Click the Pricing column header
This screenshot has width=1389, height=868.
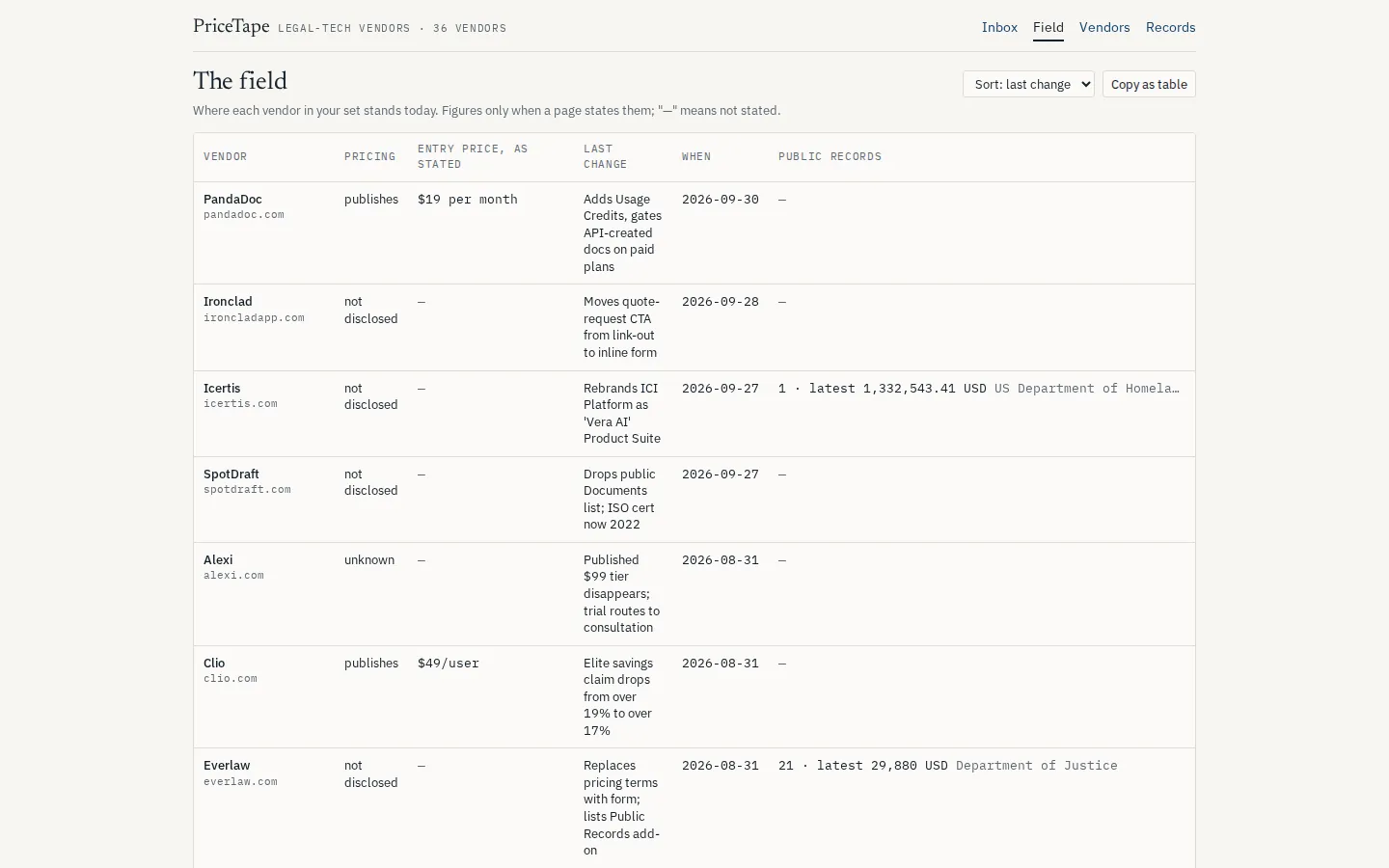point(370,156)
